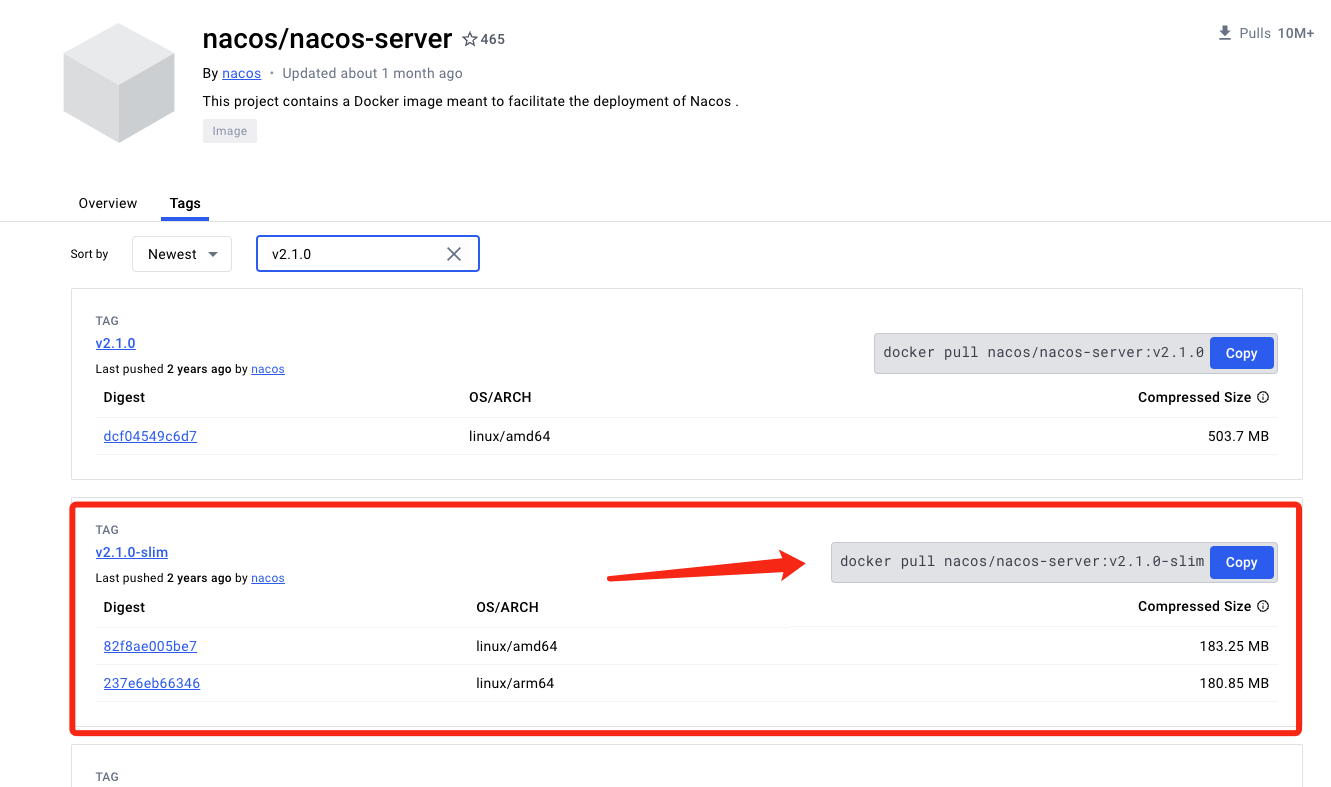Click the Updated about 1 month ago text
Screen dimensions: 1331x787
pyautogui.click(x=372, y=73)
